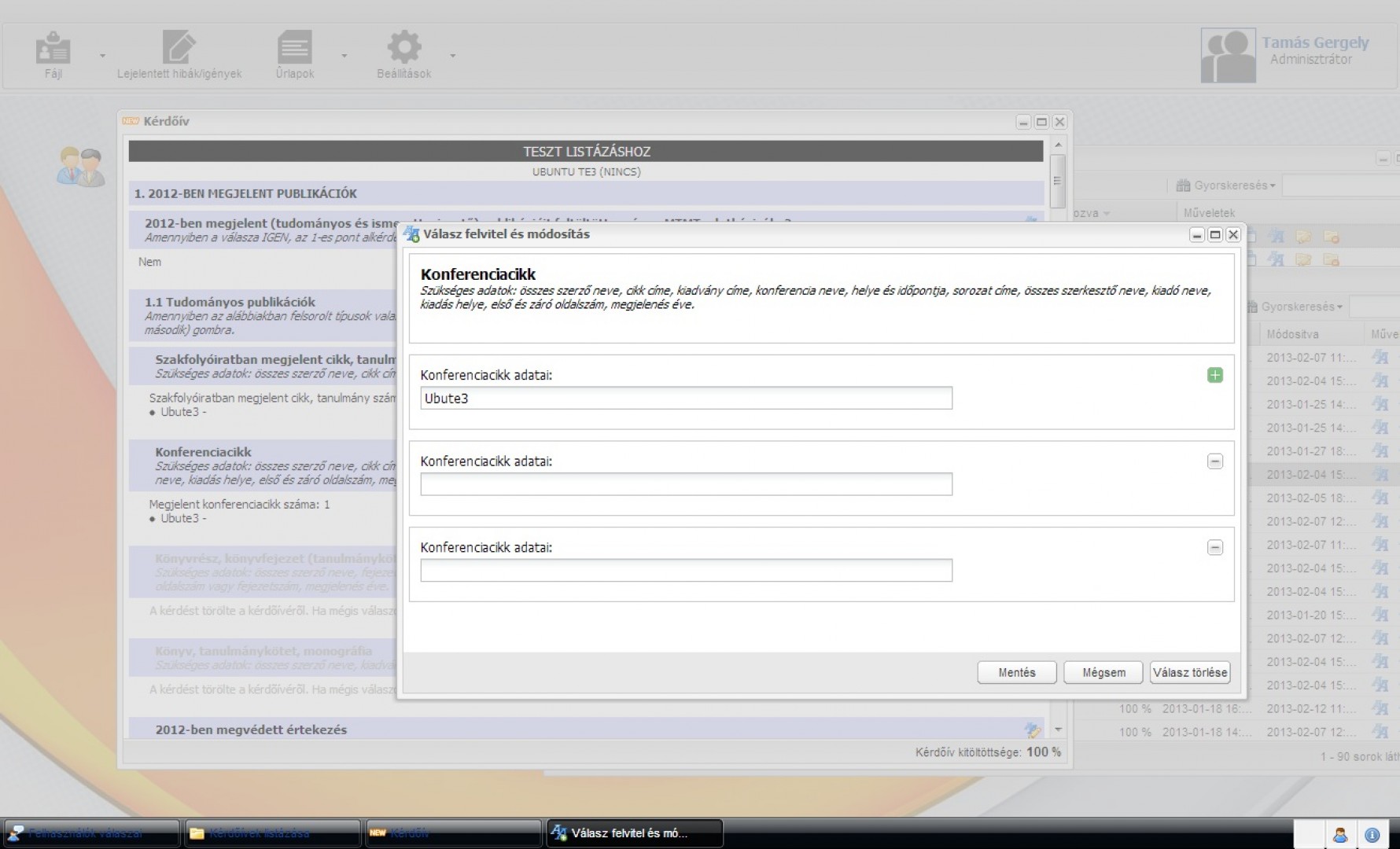Click the Válasz törlése button
Viewport: 1400px width, 849px height.
pos(1190,672)
